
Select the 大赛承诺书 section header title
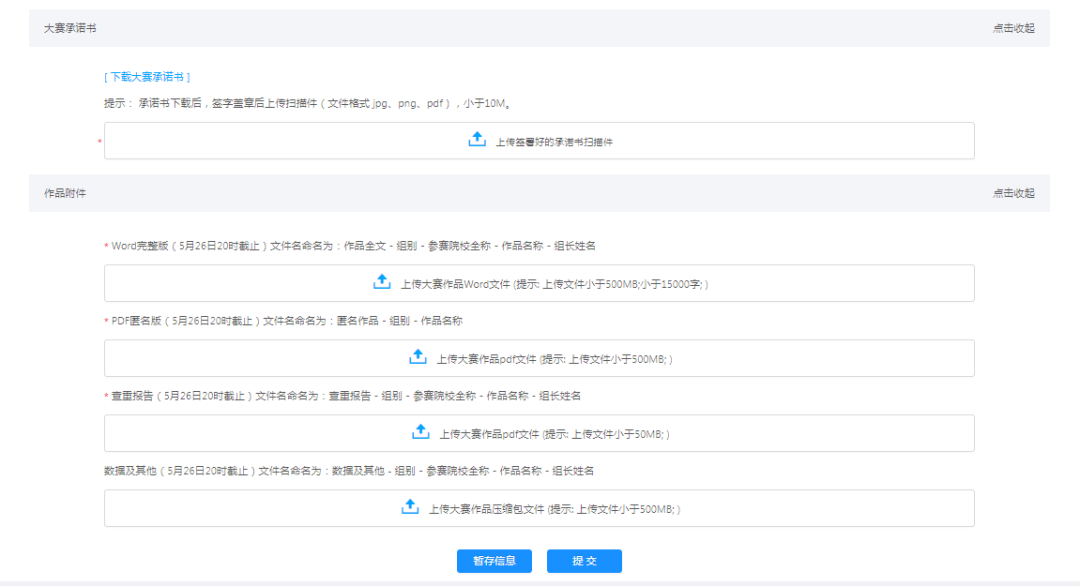[x=70, y=28]
